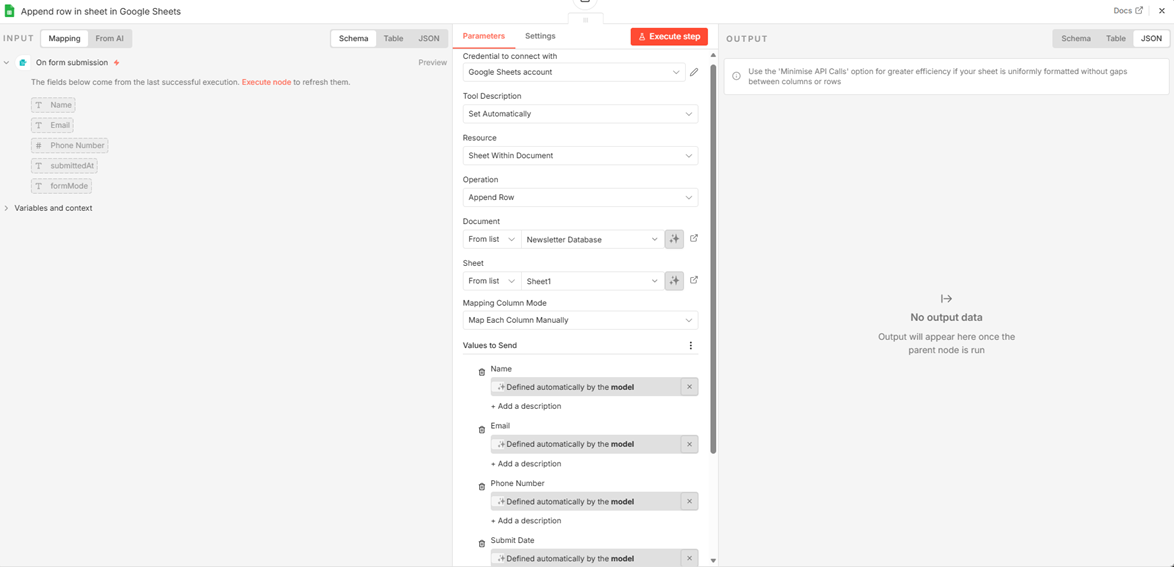Switch input view to Mapping

pos(64,39)
